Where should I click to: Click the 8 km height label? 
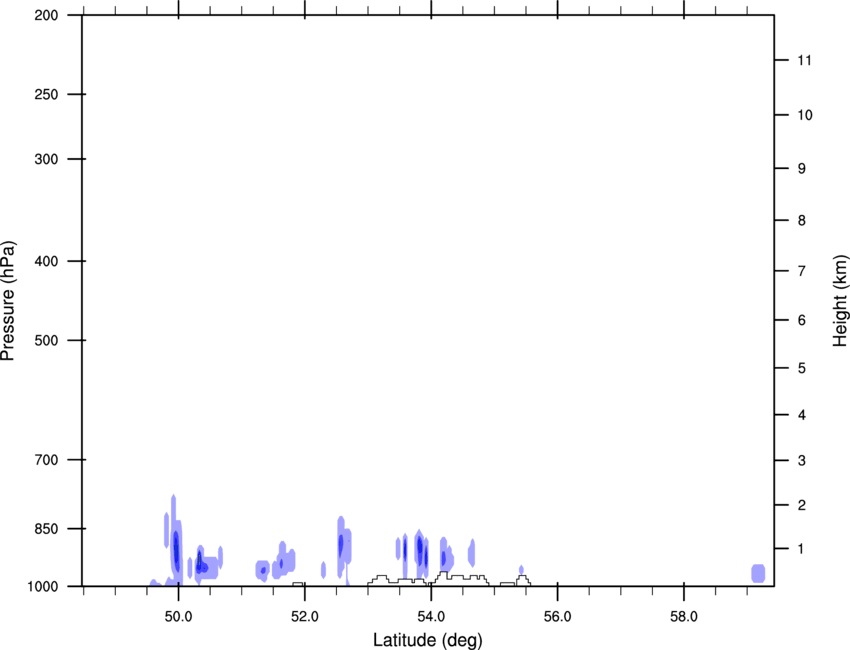(802, 221)
